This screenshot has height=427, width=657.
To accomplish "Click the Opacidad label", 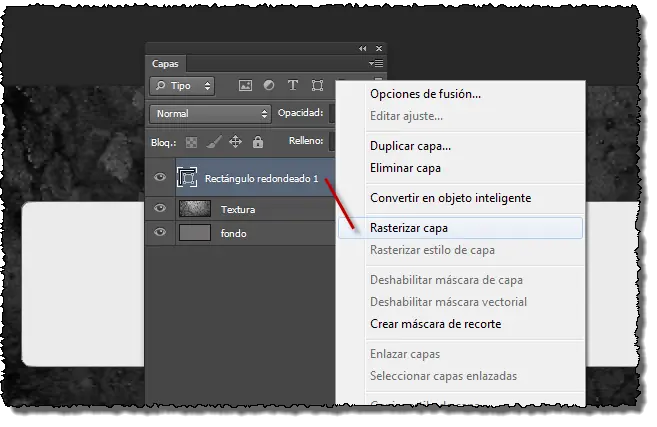I will coord(300,113).
